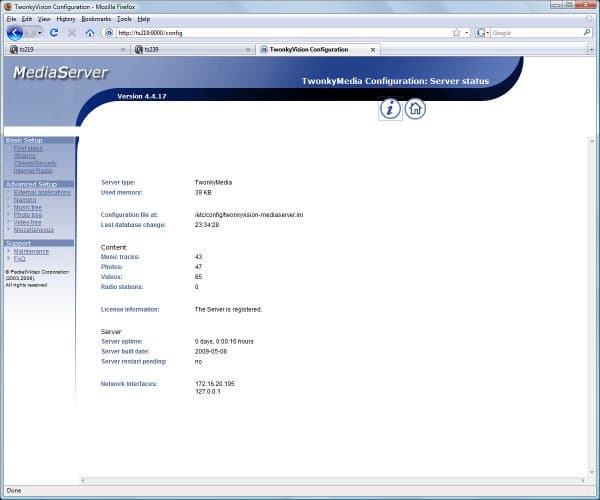Click the Firefox Back arrow button
This screenshot has height=500, width=600.
coord(15,33)
